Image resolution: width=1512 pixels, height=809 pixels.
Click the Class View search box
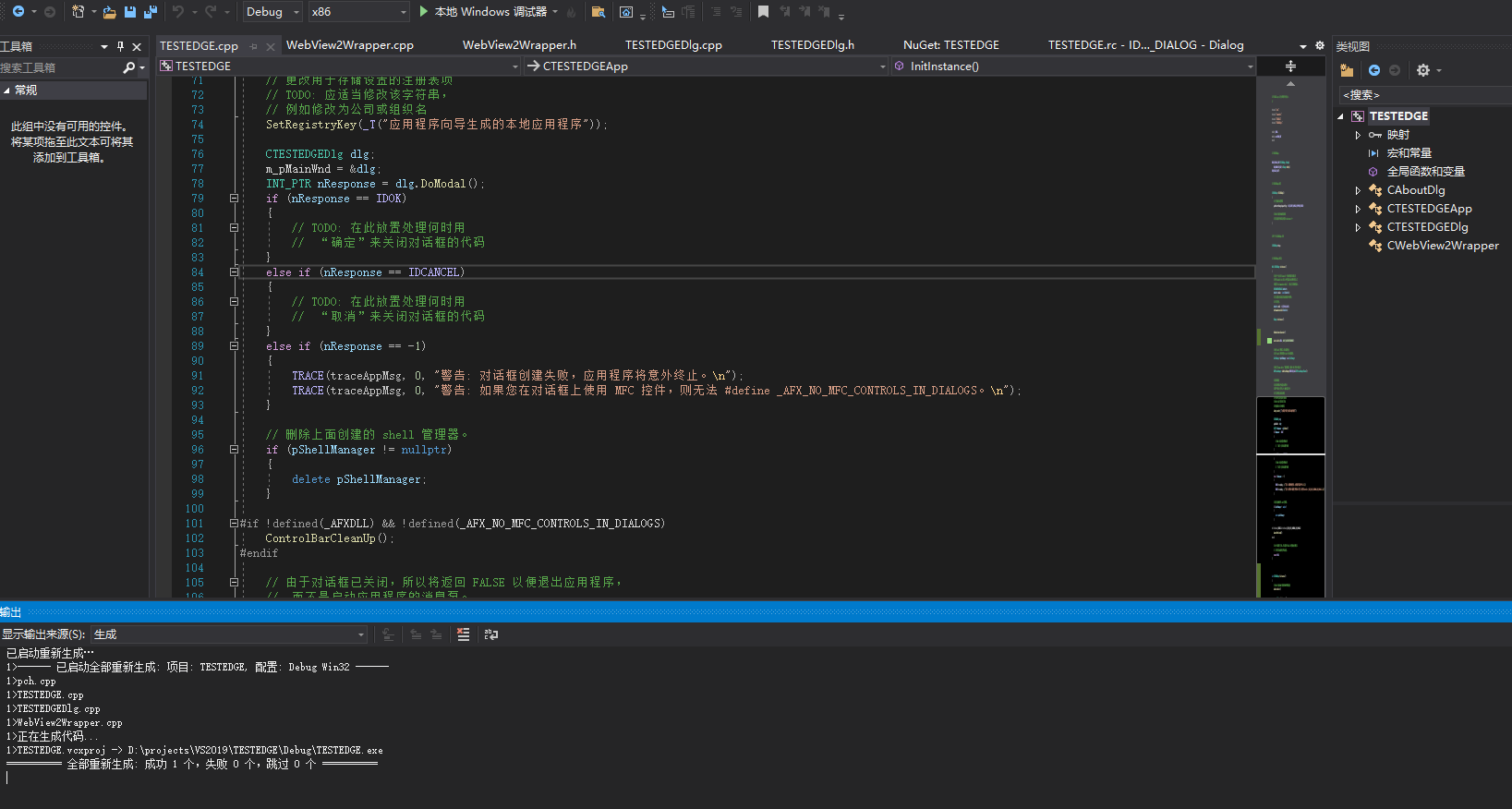coord(1423,94)
